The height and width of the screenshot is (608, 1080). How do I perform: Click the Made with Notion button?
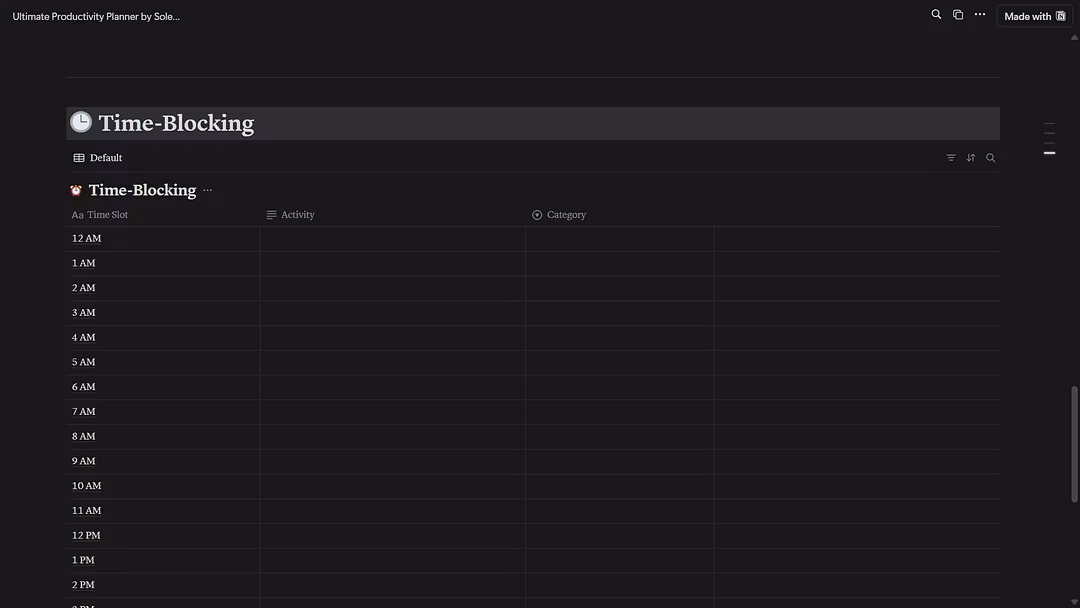[x=1034, y=16]
